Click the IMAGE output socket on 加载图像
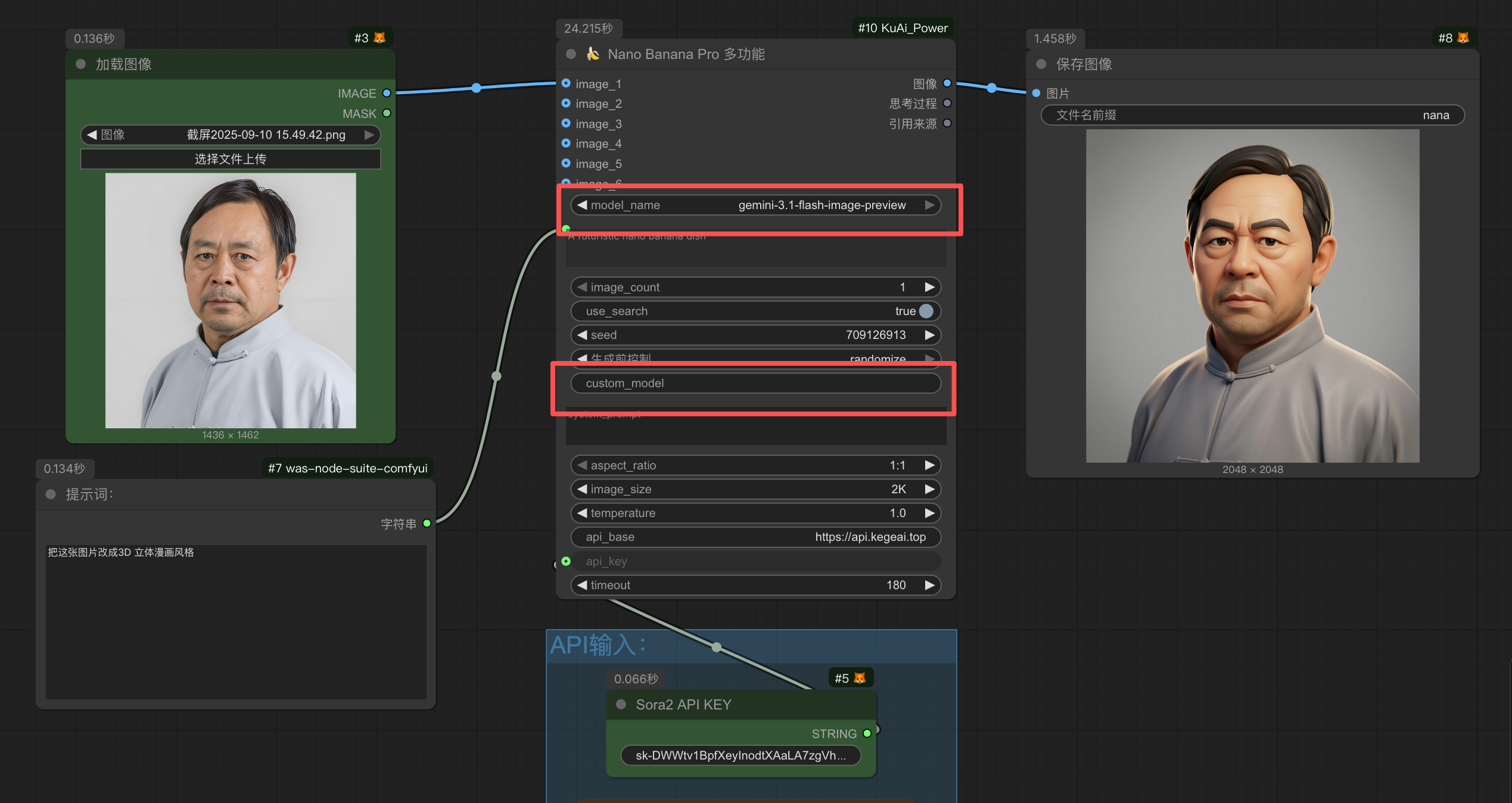The width and height of the screenshot is (1512, 803). (387, 94)
